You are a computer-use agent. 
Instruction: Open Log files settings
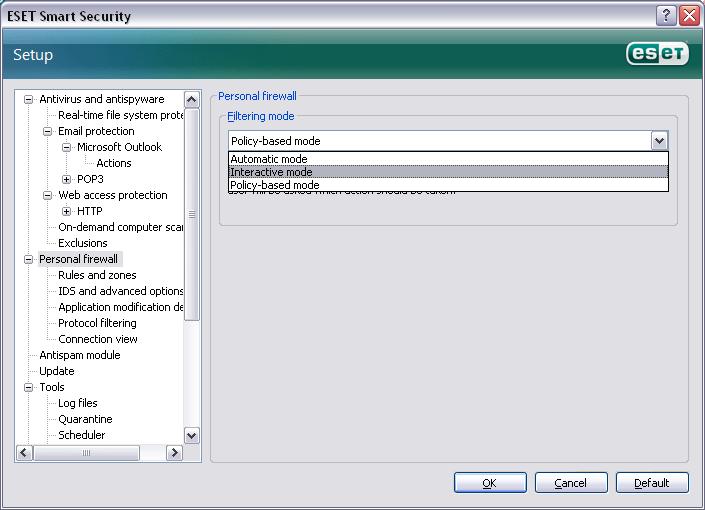(78, 403)
